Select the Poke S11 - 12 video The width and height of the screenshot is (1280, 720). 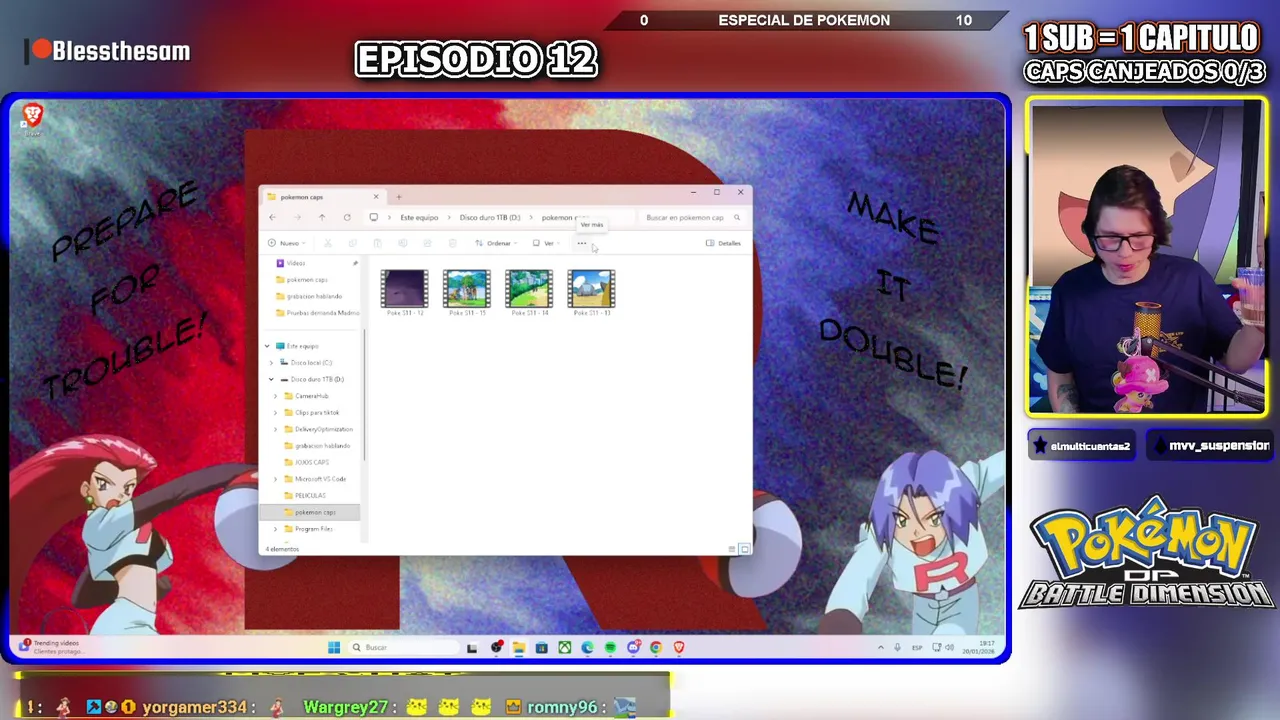(x=405, y=293)
